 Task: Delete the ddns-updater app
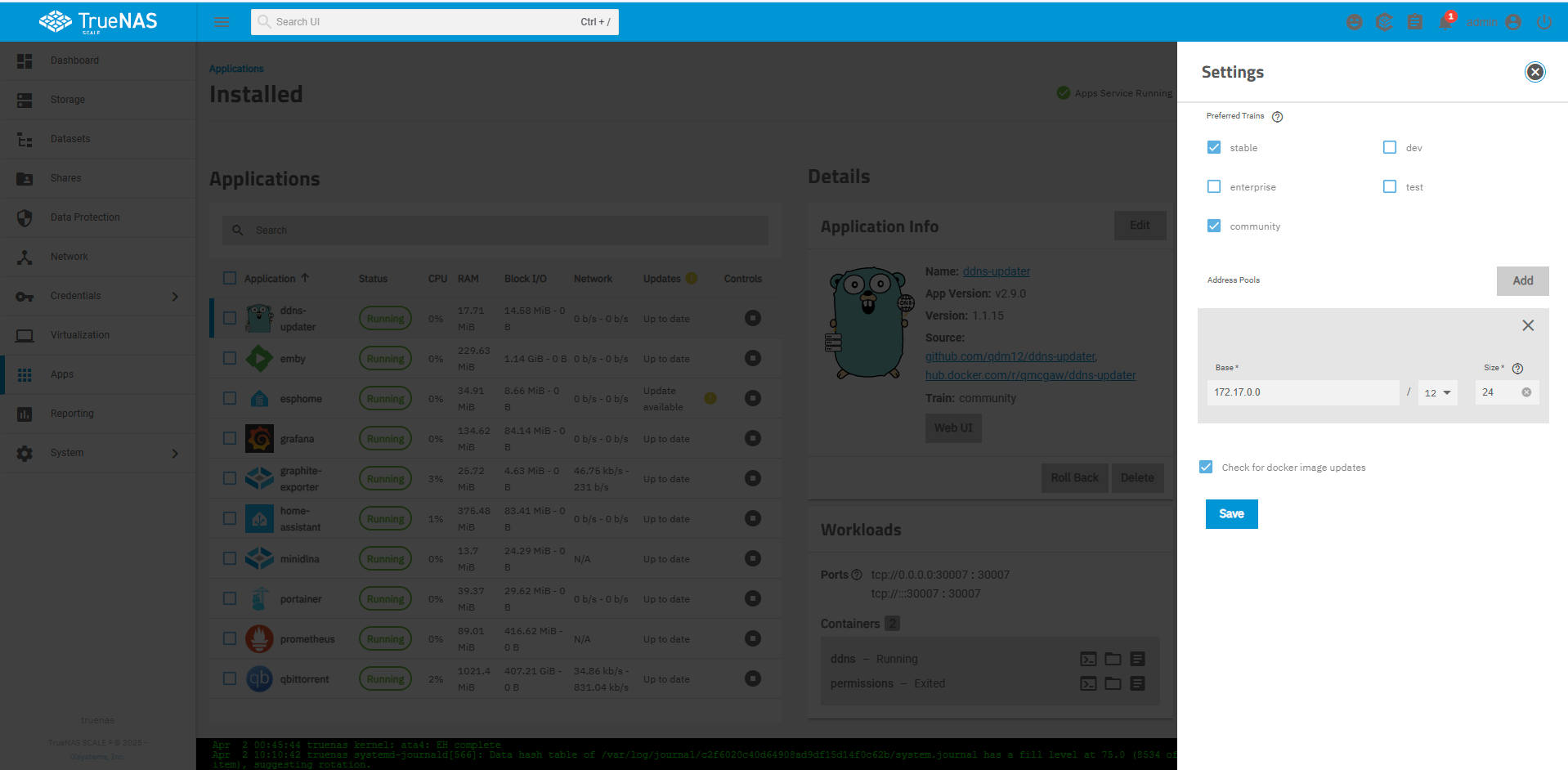(1137, 478)
